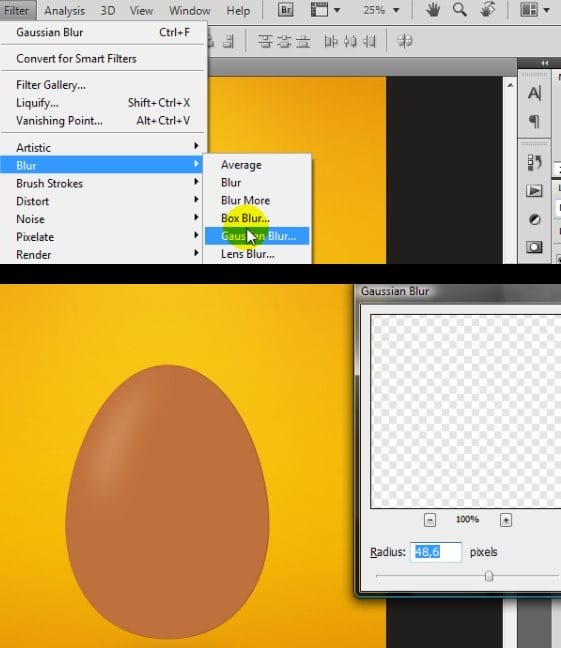The height and width of the screenshot is (648, 561).
Task: Open the Character panel icon
Action: (x=534, y=93)
